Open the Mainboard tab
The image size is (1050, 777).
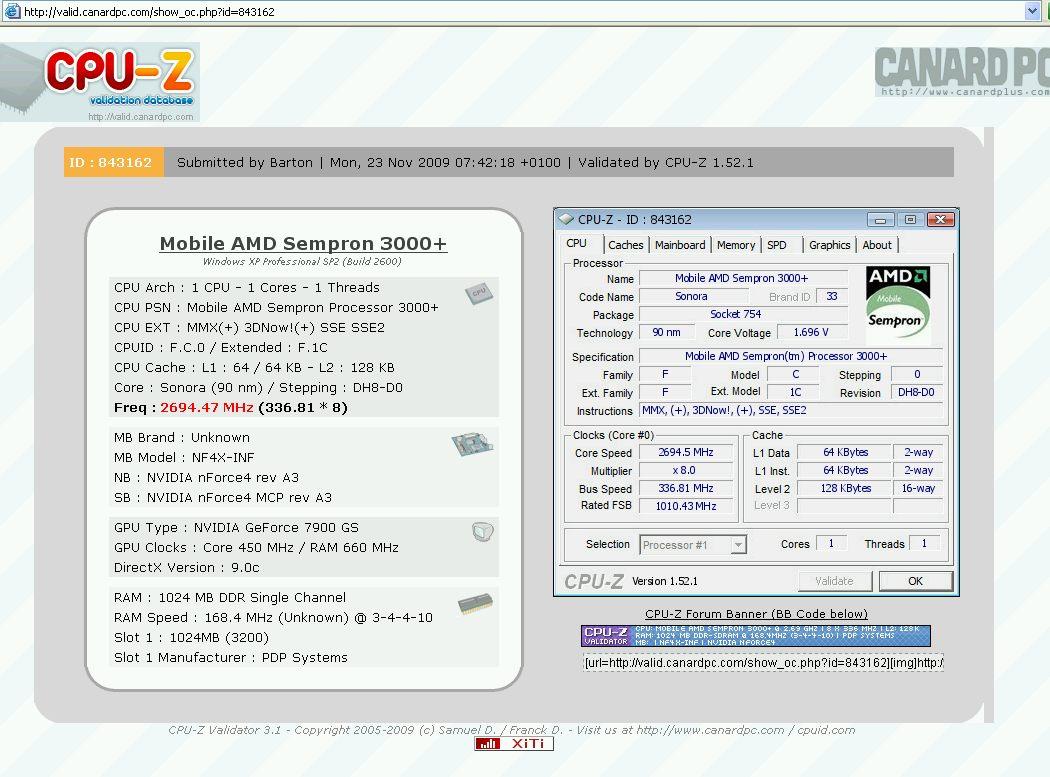coord(680,245)
